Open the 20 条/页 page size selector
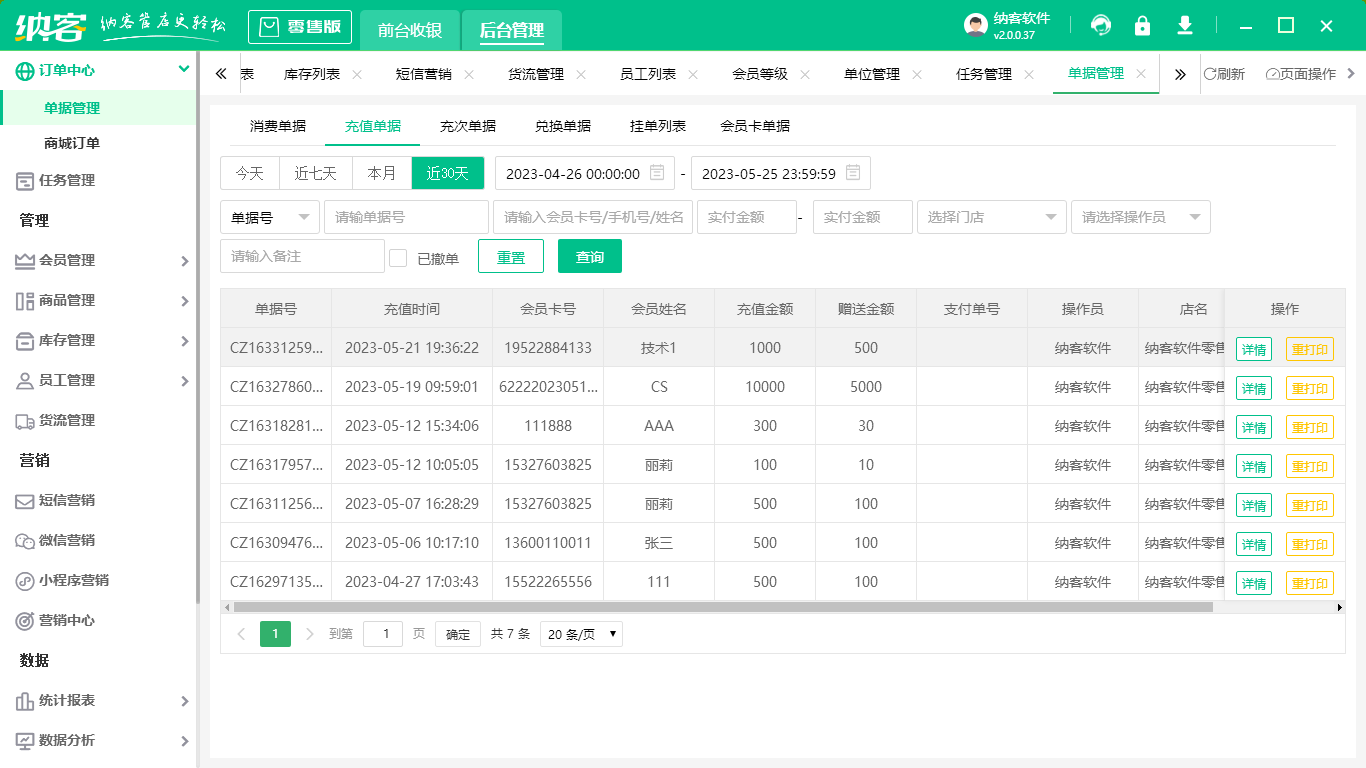Viewport: 1366px width, 768px height. (580, 633)
